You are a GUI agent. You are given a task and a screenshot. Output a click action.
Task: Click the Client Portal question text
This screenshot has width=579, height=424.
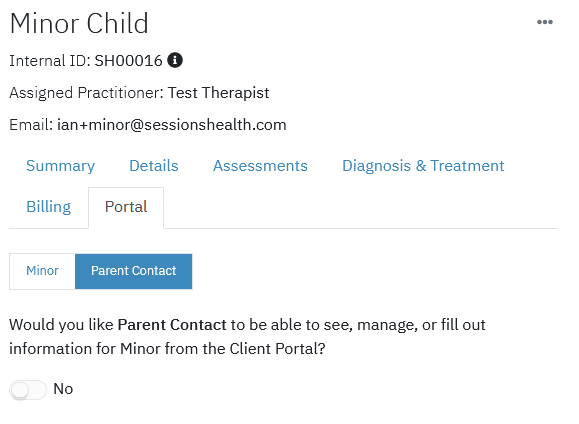247,336
